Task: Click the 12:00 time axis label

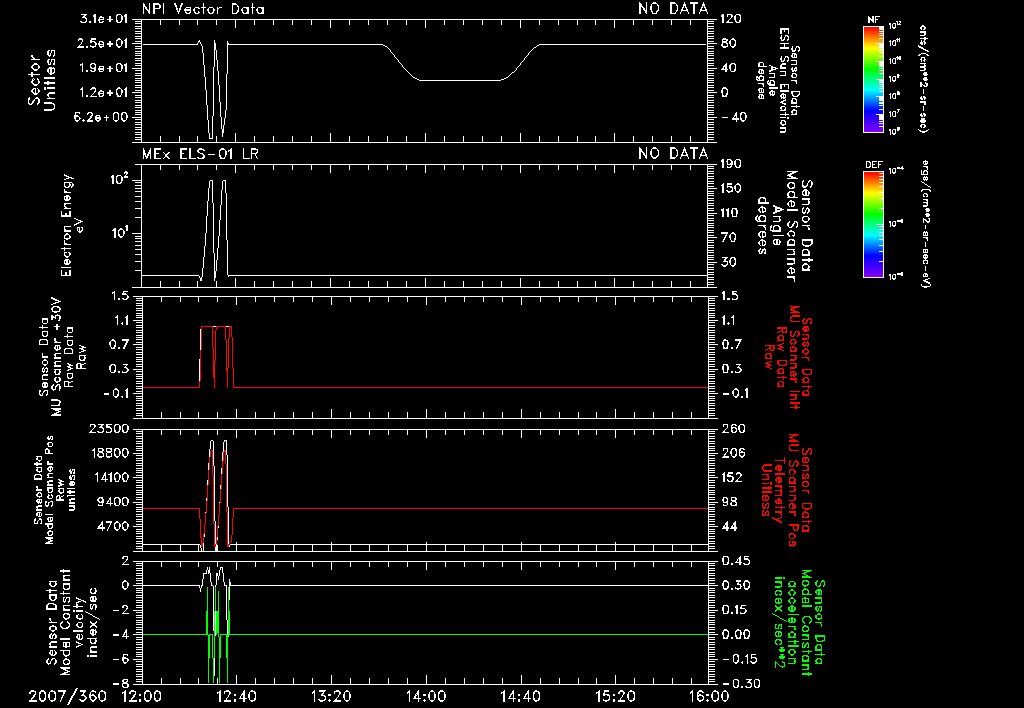Action: click(141, 696)
